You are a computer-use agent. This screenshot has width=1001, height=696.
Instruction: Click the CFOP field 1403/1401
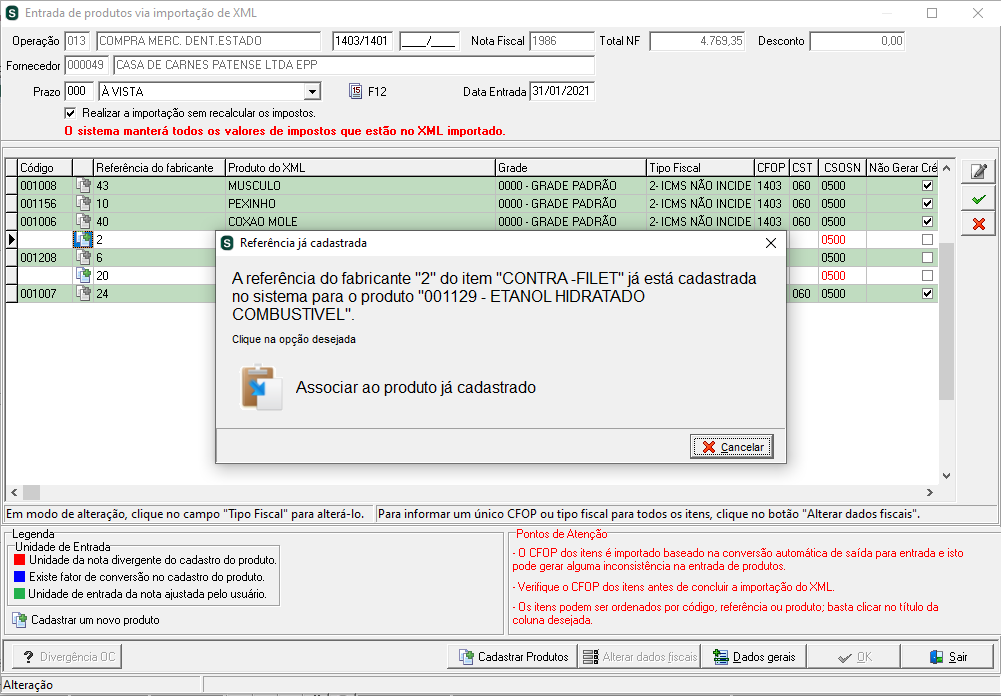(362, 41)
